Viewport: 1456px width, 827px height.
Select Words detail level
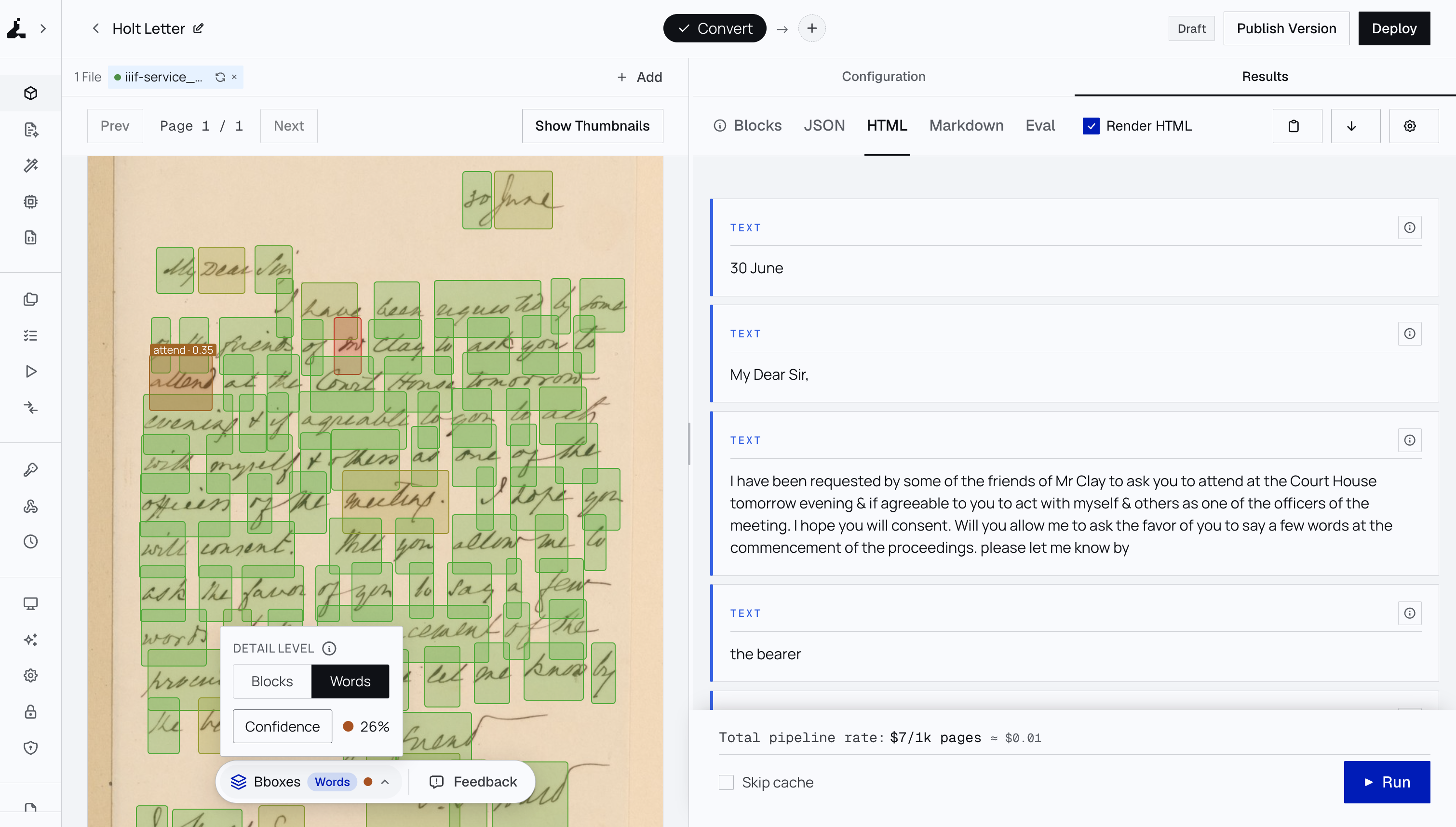tap(350, 681)
